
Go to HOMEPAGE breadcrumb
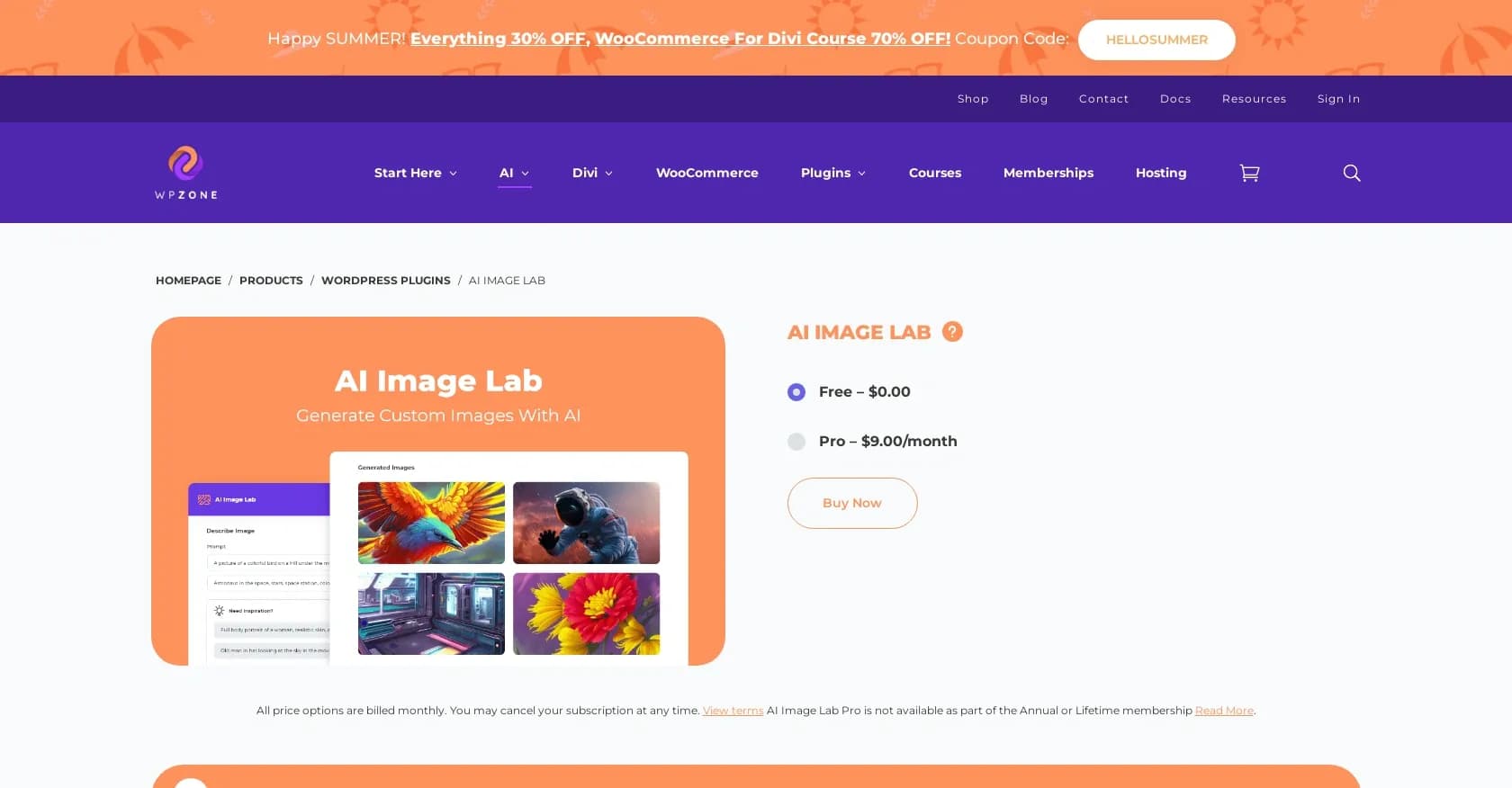click(188, 281)
